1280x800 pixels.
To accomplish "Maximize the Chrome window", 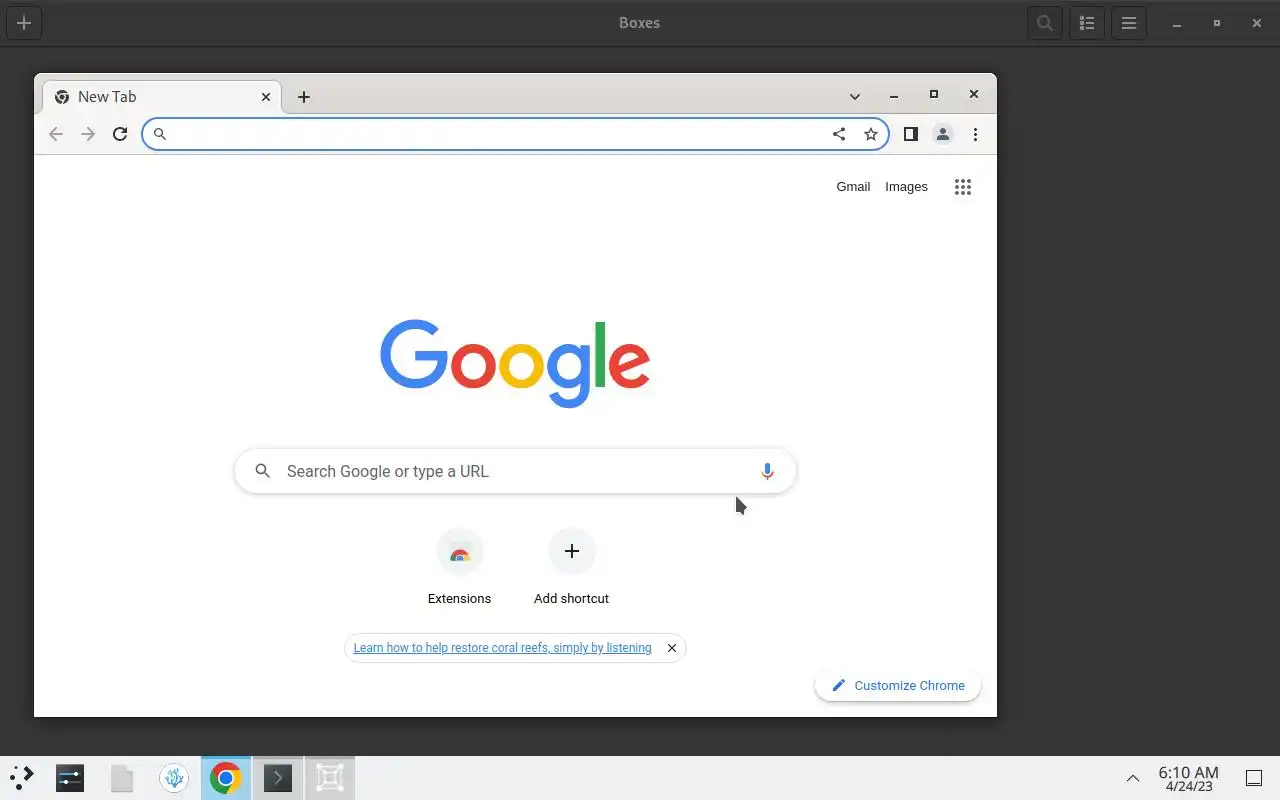I will tap(934, 95).
